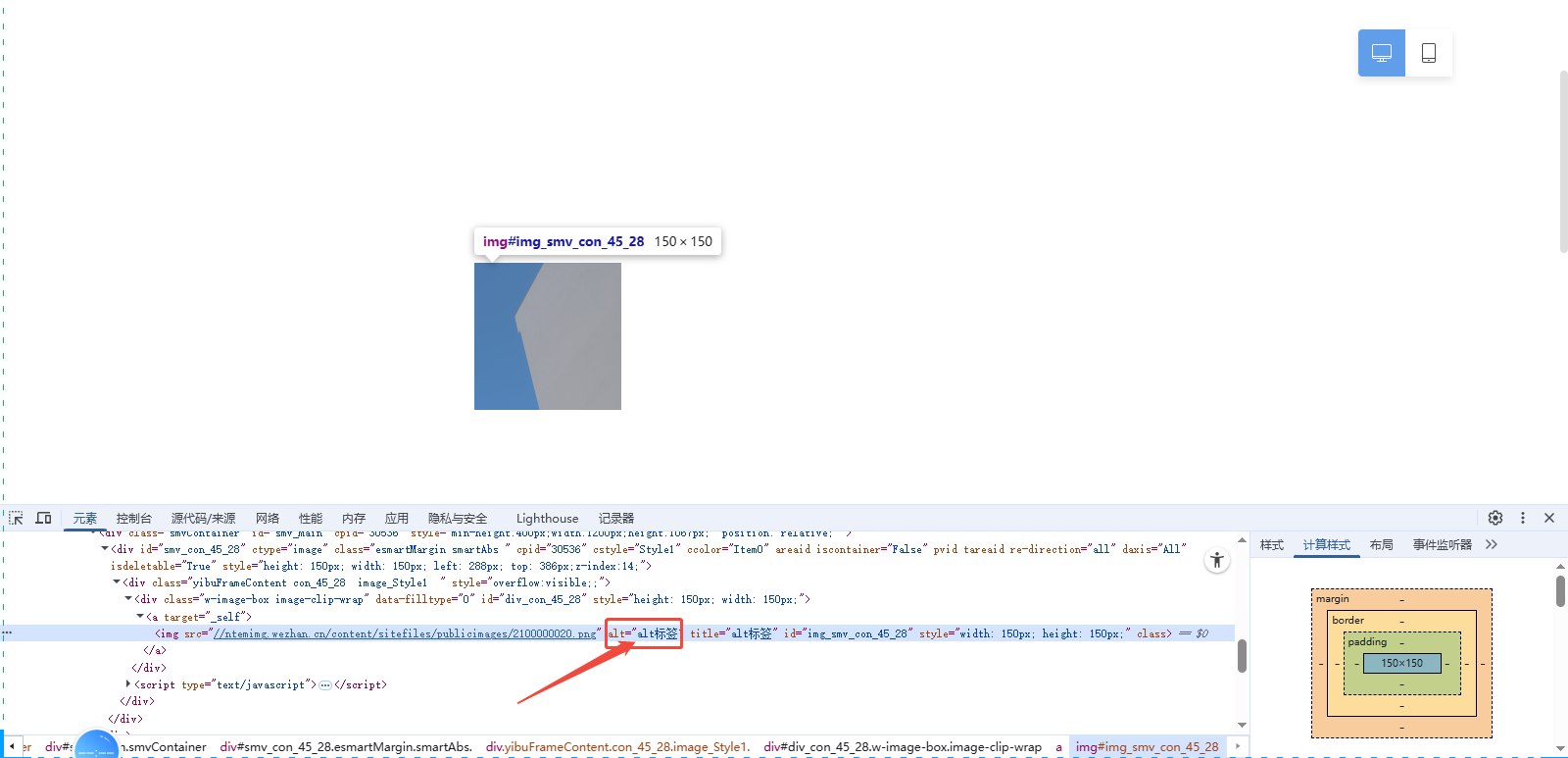Image resolution: width=1568 pixels, height=758 pixels.
Task: Open row options dots beside img line
Action: click(x=8, y=633)
